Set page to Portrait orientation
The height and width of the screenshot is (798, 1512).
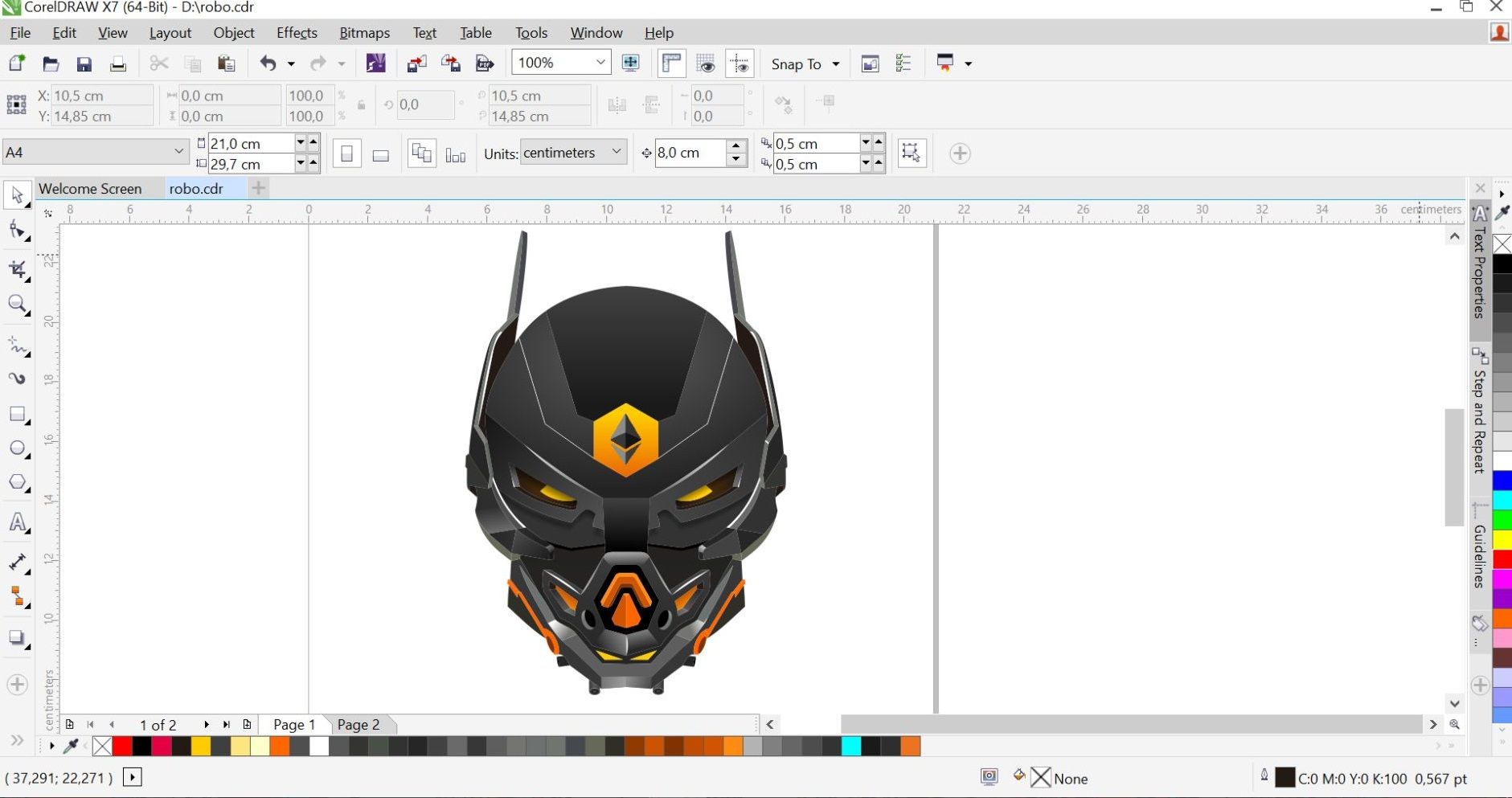click(346, 153)
